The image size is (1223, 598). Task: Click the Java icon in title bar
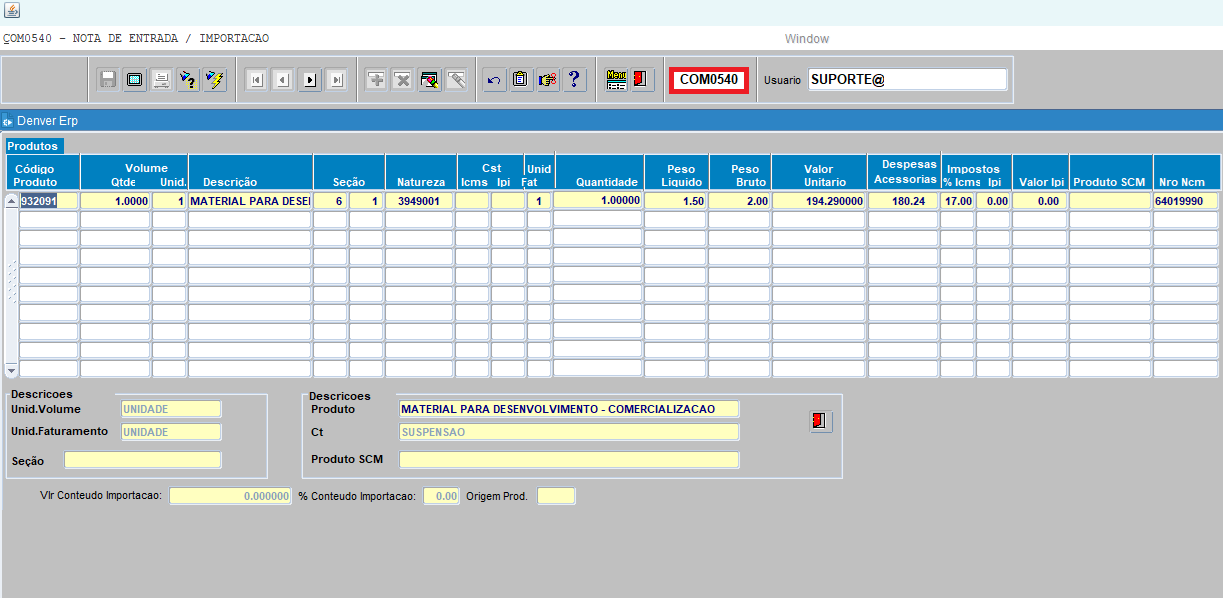(11, 11)
